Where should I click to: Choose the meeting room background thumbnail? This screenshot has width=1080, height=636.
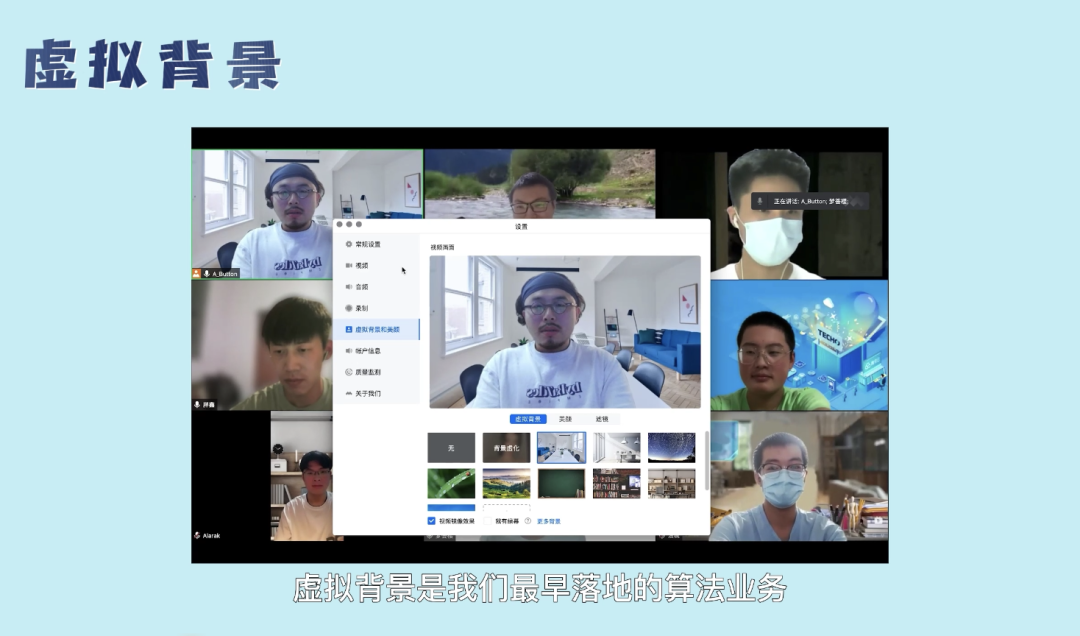point(561,448)
